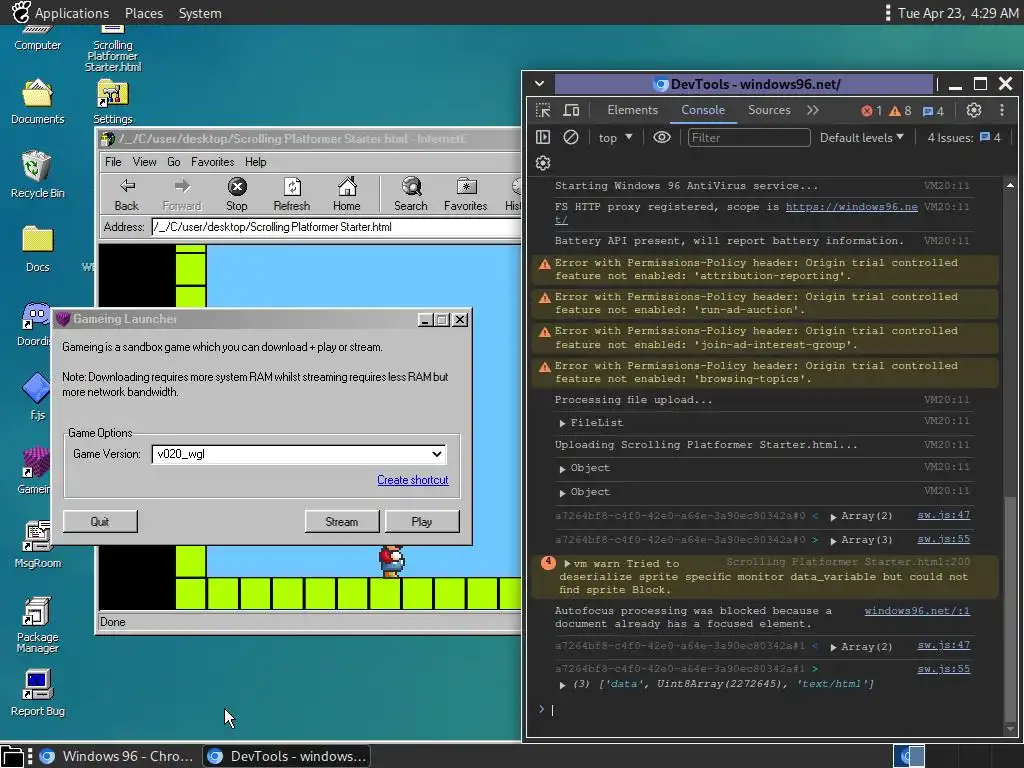Open the System panel menu
Image resolution: width=1024 pixels, height=768 pixels.
200,13
